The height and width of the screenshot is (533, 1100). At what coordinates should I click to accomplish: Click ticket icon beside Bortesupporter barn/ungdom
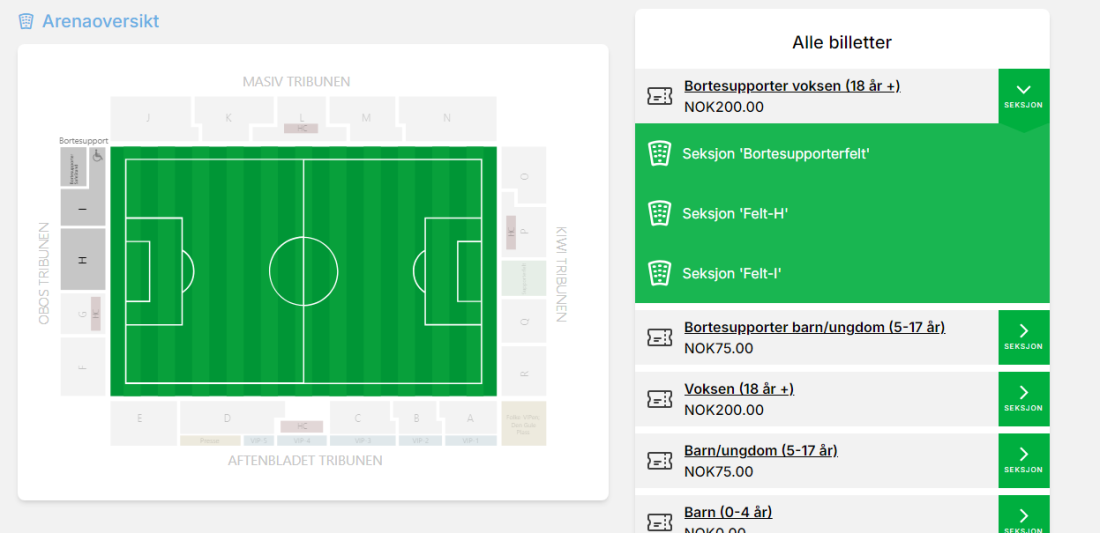pyautogui.click(x=659, y=337)
